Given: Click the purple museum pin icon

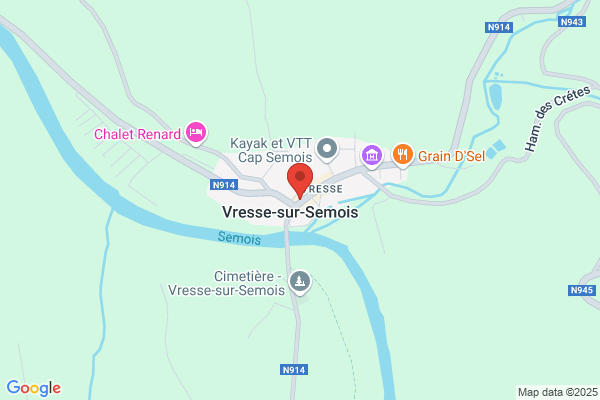Looking at the screenshot, I should pos(372,156).
